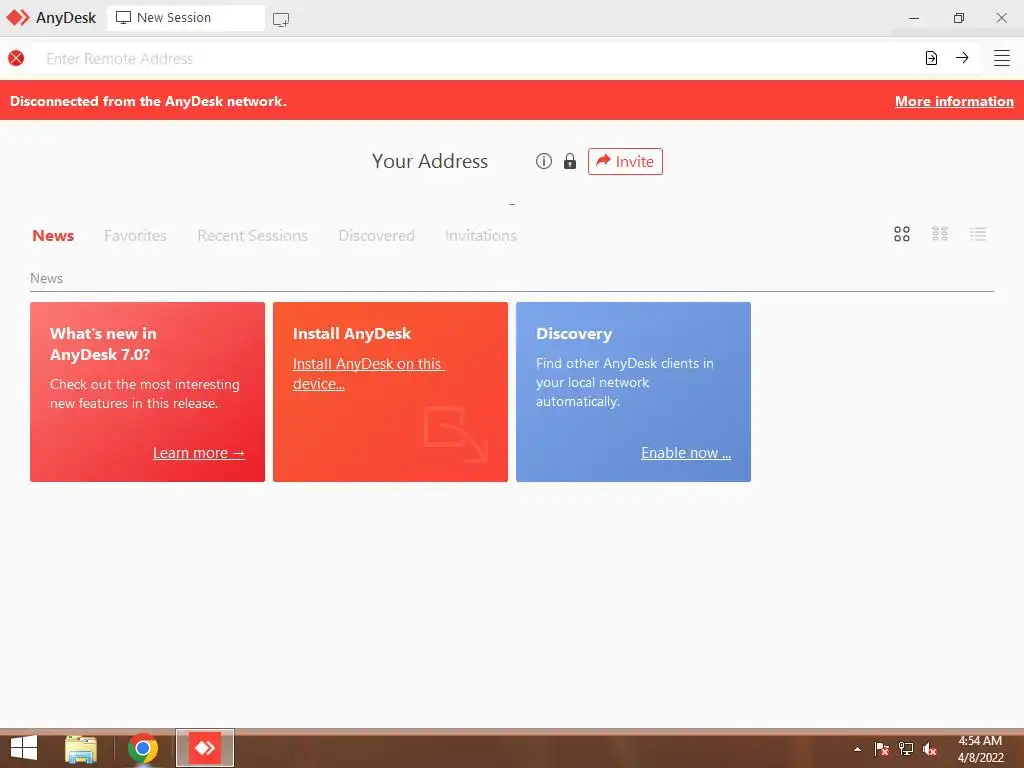Switch to the Discovered tab
Viewport: 1024px width, 768px height.
pos(376,235)
